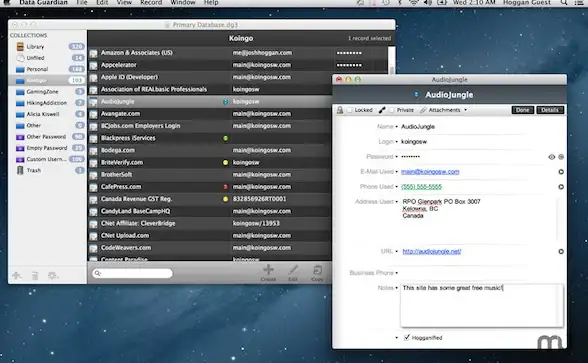Click the key icon beside Private
This screenshot has width=588, height=363.
pyautogui.click(x=382, y=110)
